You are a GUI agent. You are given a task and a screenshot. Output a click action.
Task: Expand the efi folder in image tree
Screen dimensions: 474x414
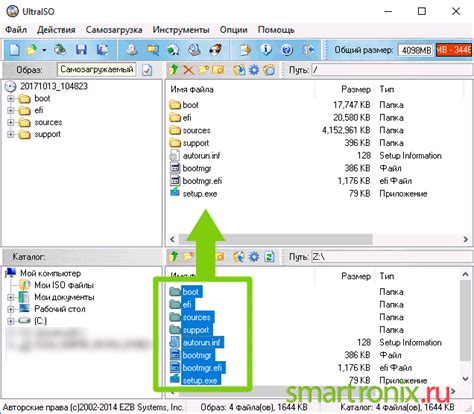click(11, 111)
